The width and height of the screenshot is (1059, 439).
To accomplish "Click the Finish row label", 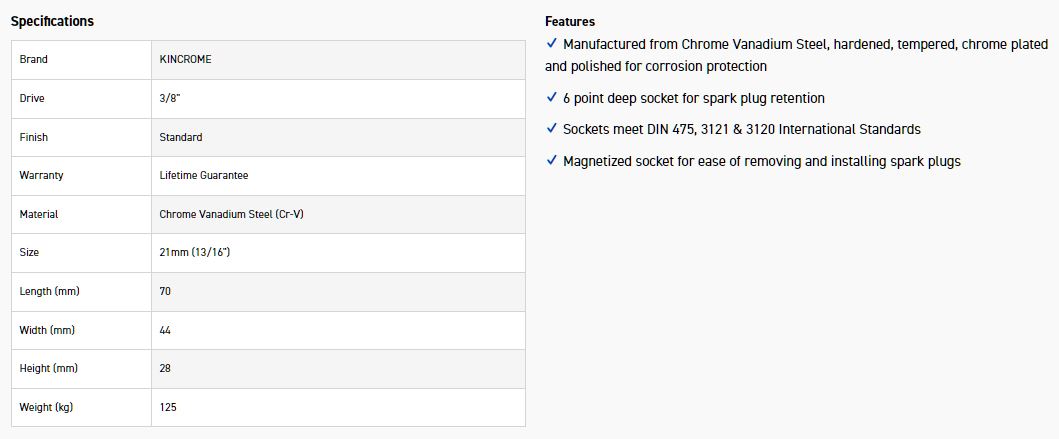I will coord(34,138).
